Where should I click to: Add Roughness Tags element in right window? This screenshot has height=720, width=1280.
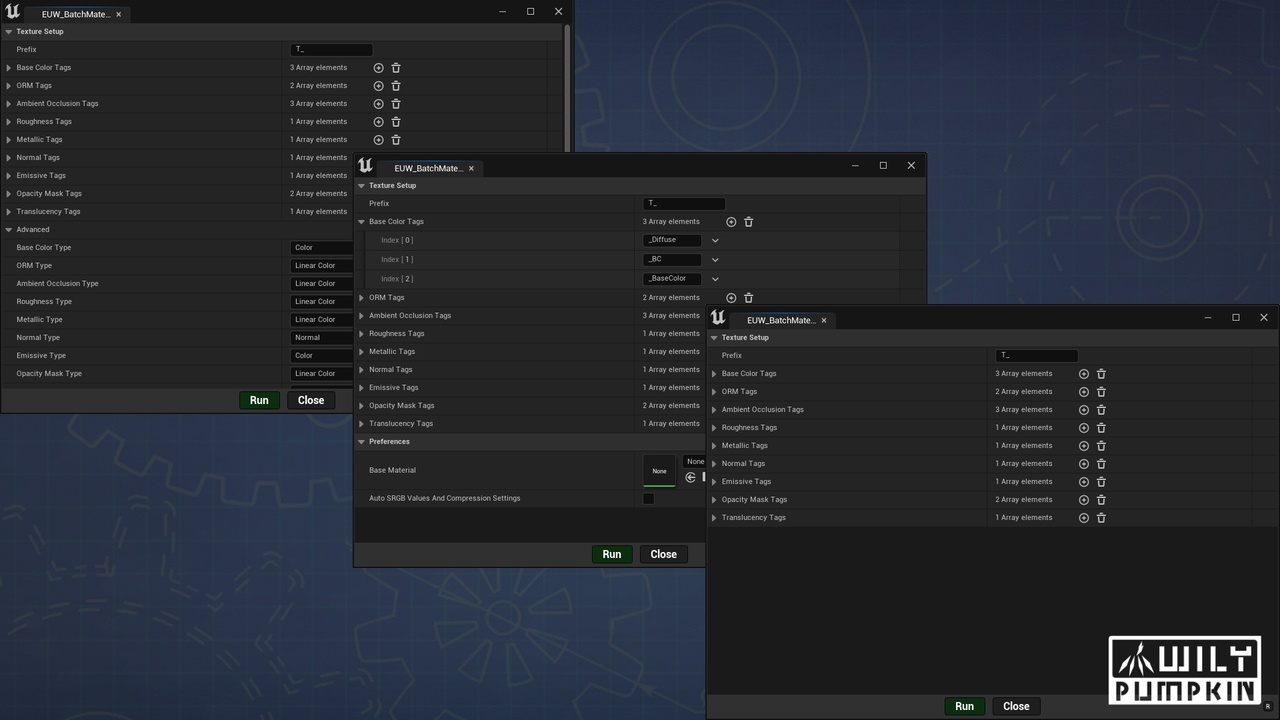click(x=1084, y=428)
